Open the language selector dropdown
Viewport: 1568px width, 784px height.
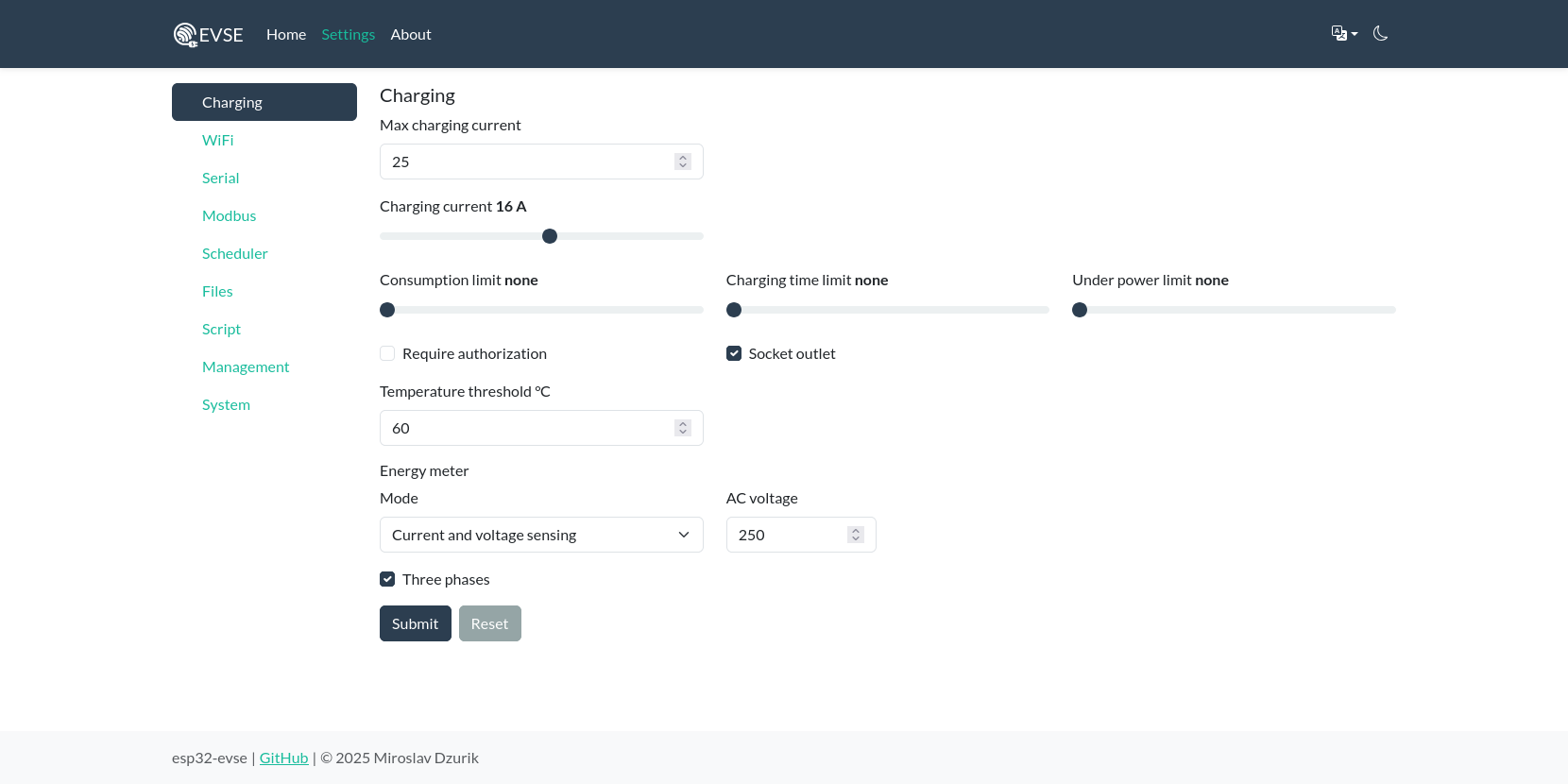tap(1344, 34)
